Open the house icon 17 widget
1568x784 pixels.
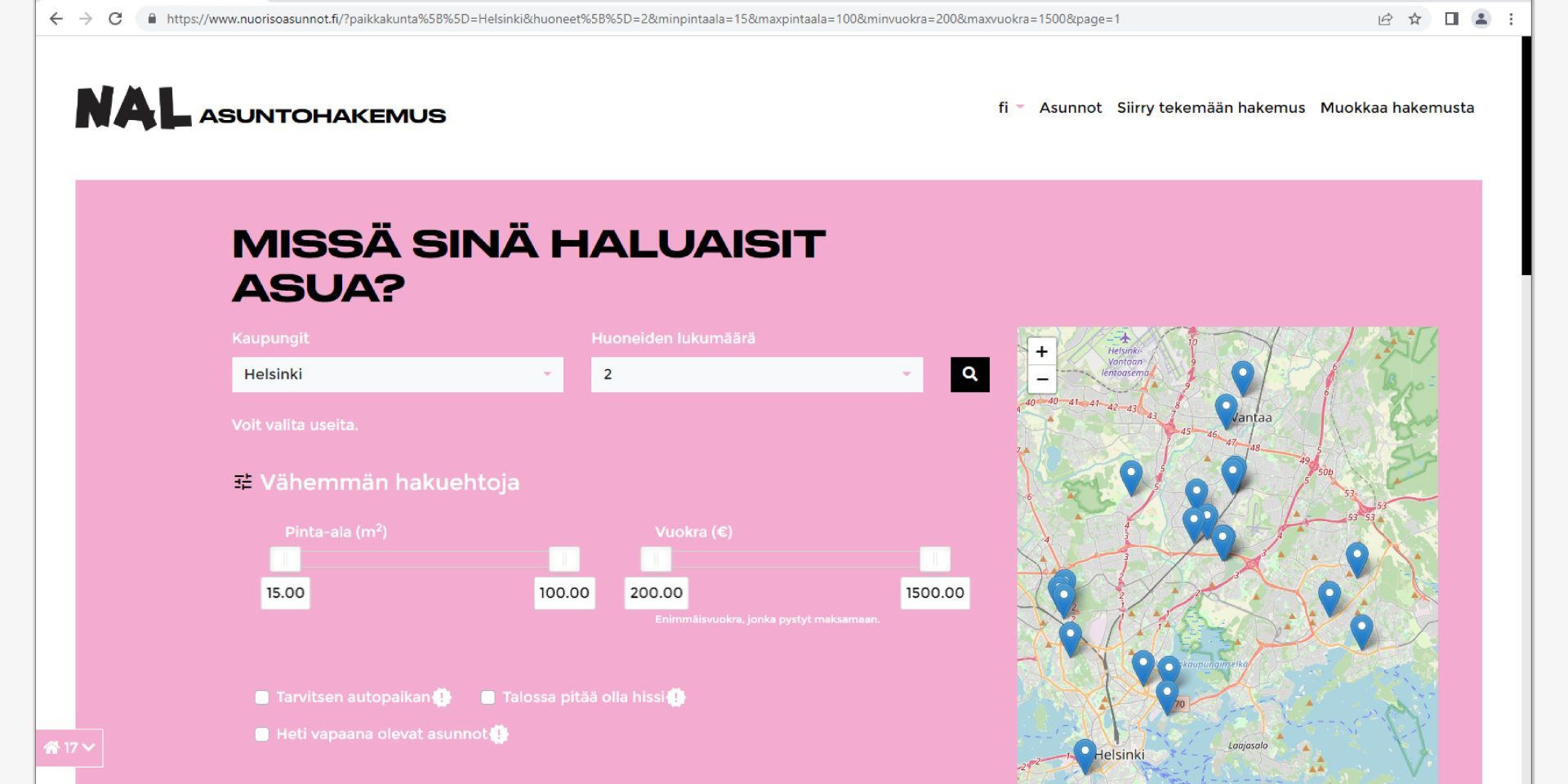[x=69, y=747]
